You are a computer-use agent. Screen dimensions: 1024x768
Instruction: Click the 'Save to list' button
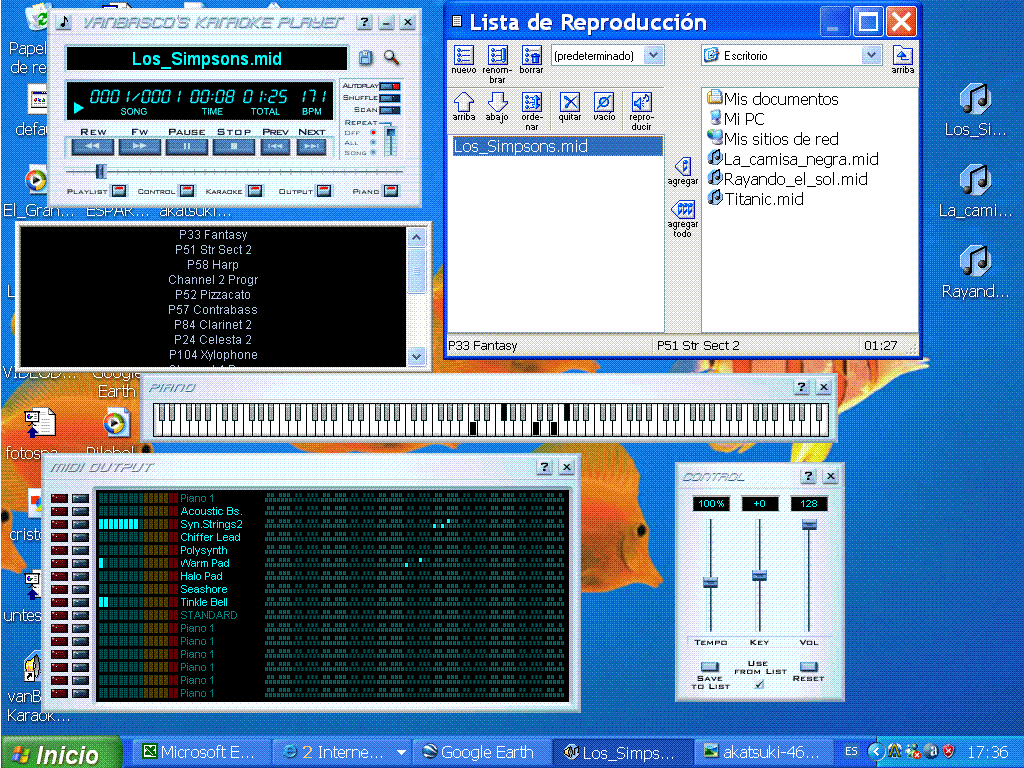coord(709,666)
